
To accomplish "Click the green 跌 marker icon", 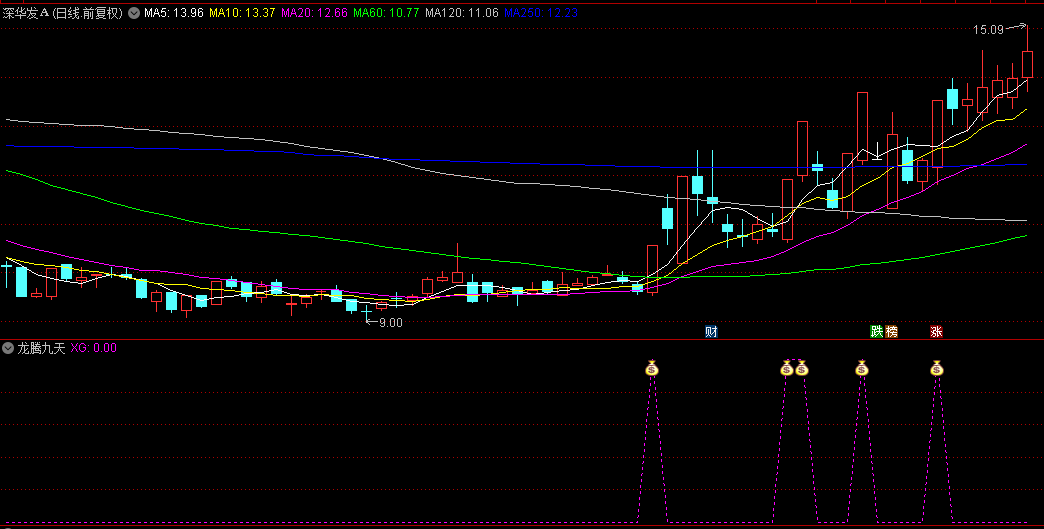I will coord(878,331).
